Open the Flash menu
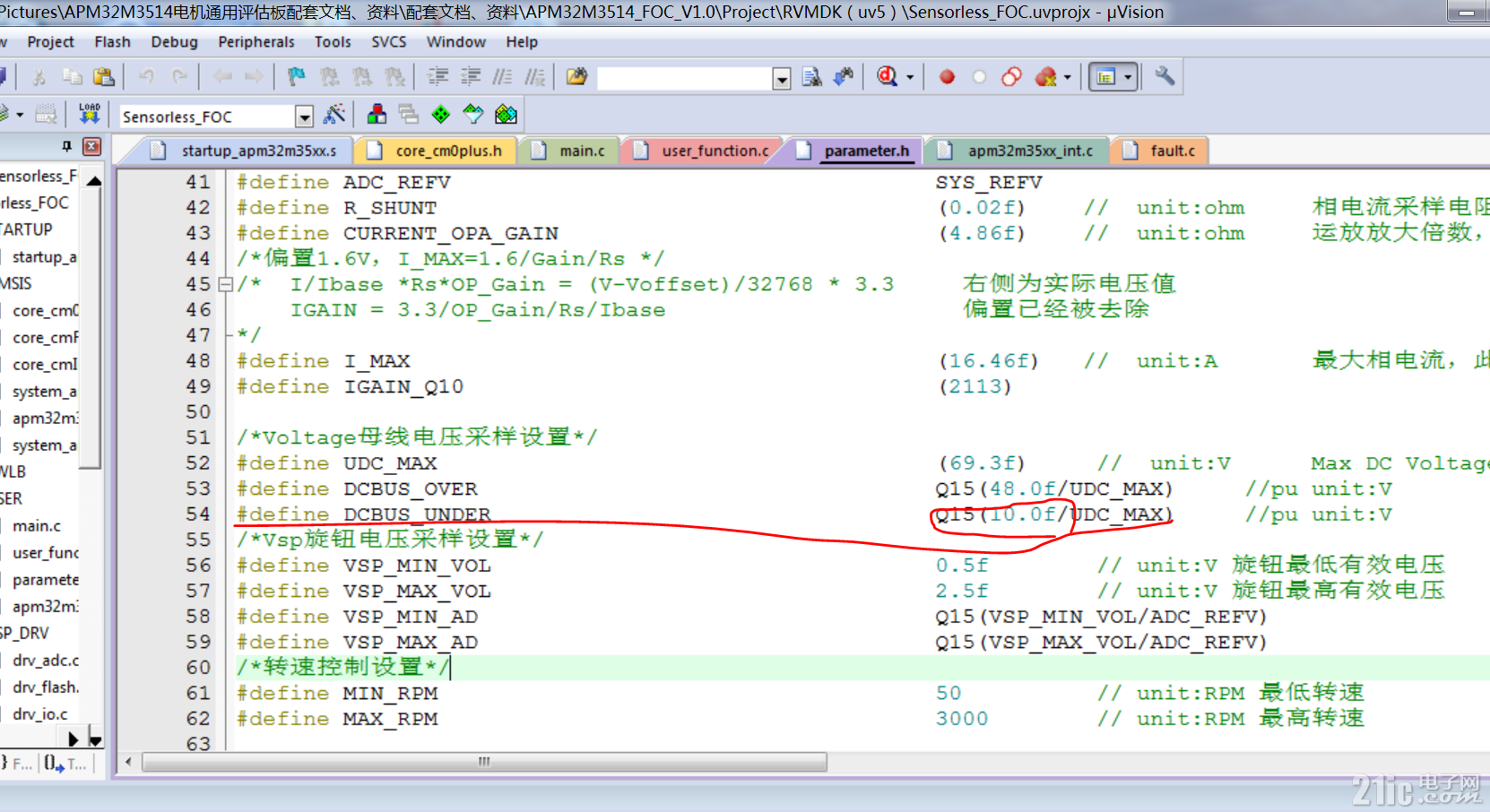The height and width of the screenshot is (812, 1490). 112,42
